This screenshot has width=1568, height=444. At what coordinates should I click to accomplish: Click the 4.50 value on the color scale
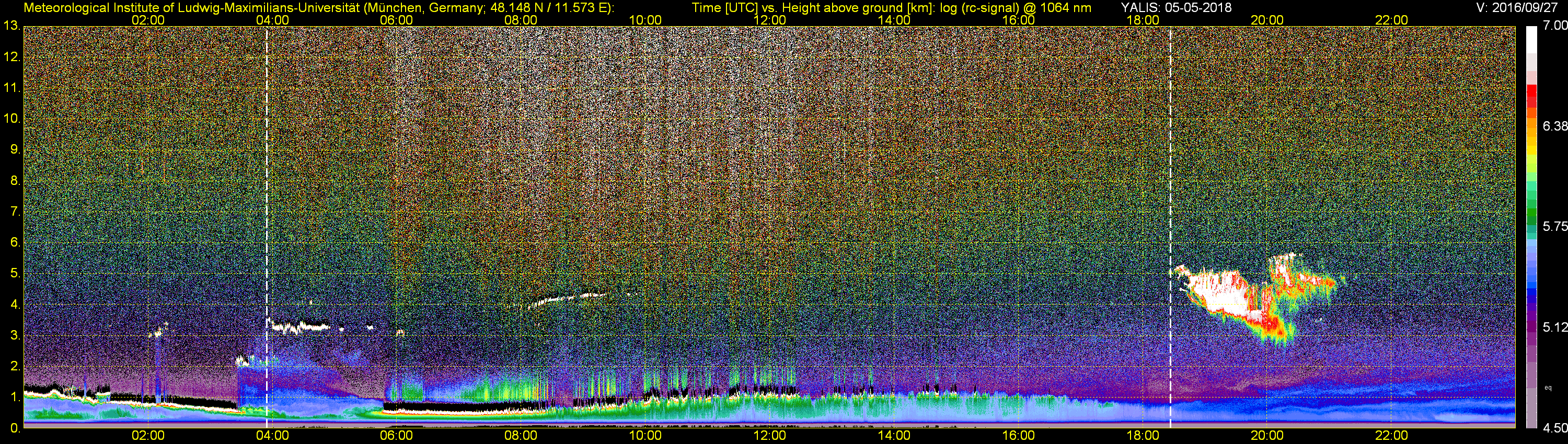tap(1555, 428)
